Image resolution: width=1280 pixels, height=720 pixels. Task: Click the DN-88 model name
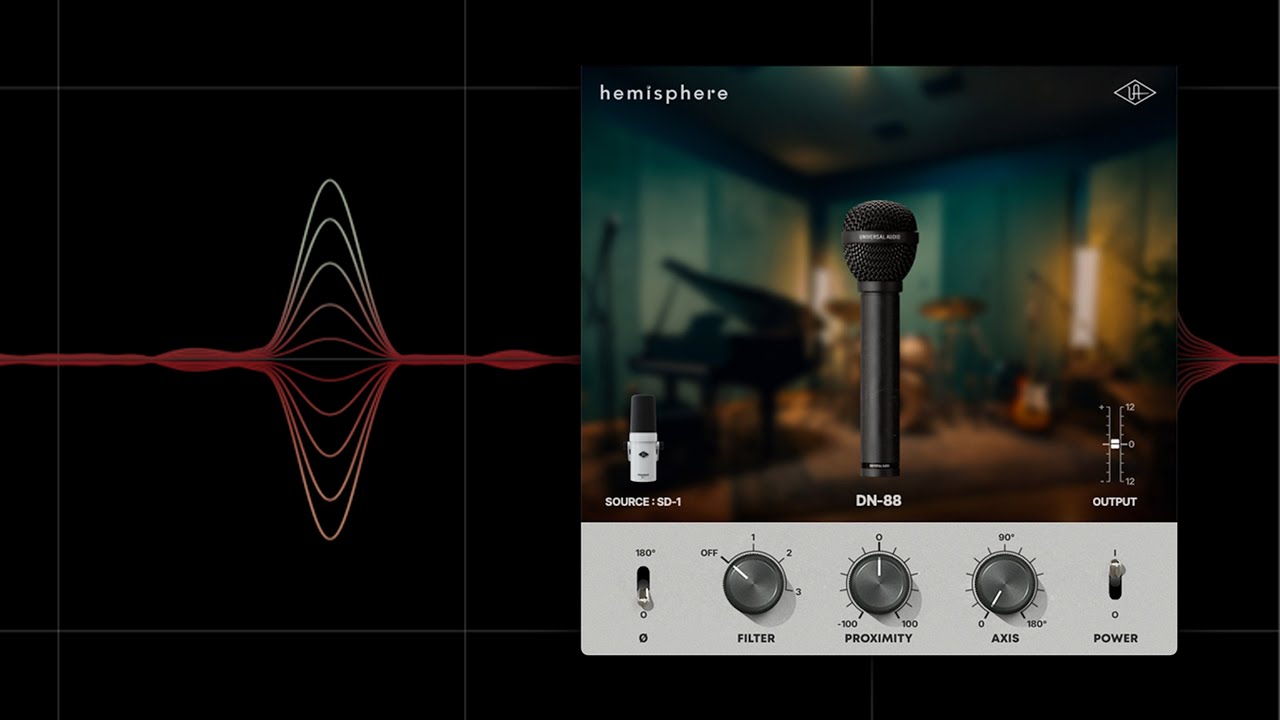(879, 500)
